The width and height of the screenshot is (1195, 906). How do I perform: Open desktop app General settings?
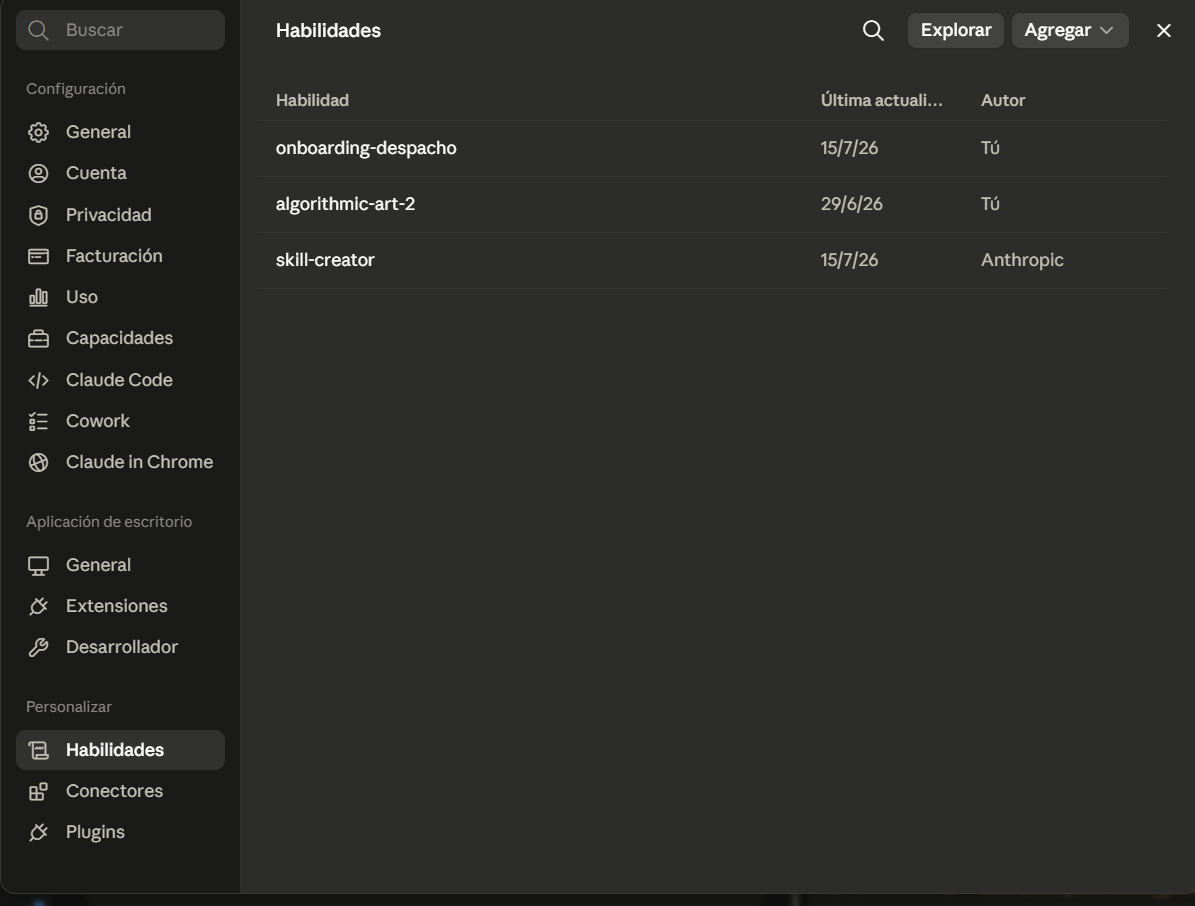(120, 565)
